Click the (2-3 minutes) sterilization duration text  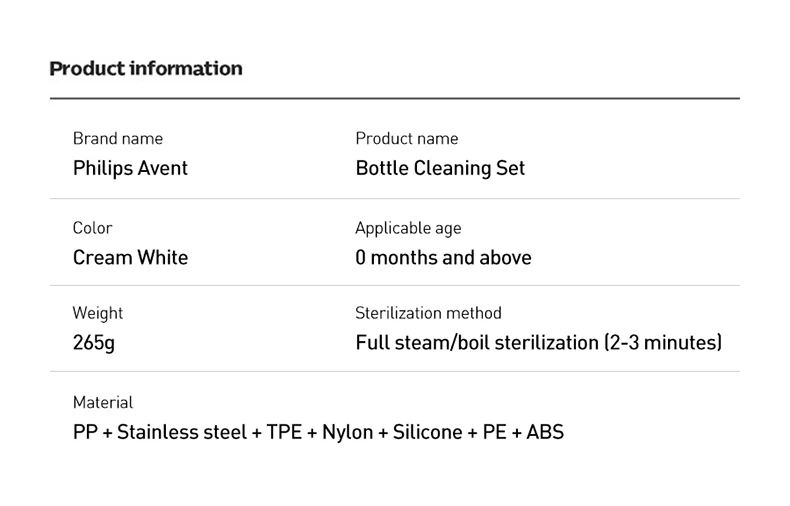[662, 343]
